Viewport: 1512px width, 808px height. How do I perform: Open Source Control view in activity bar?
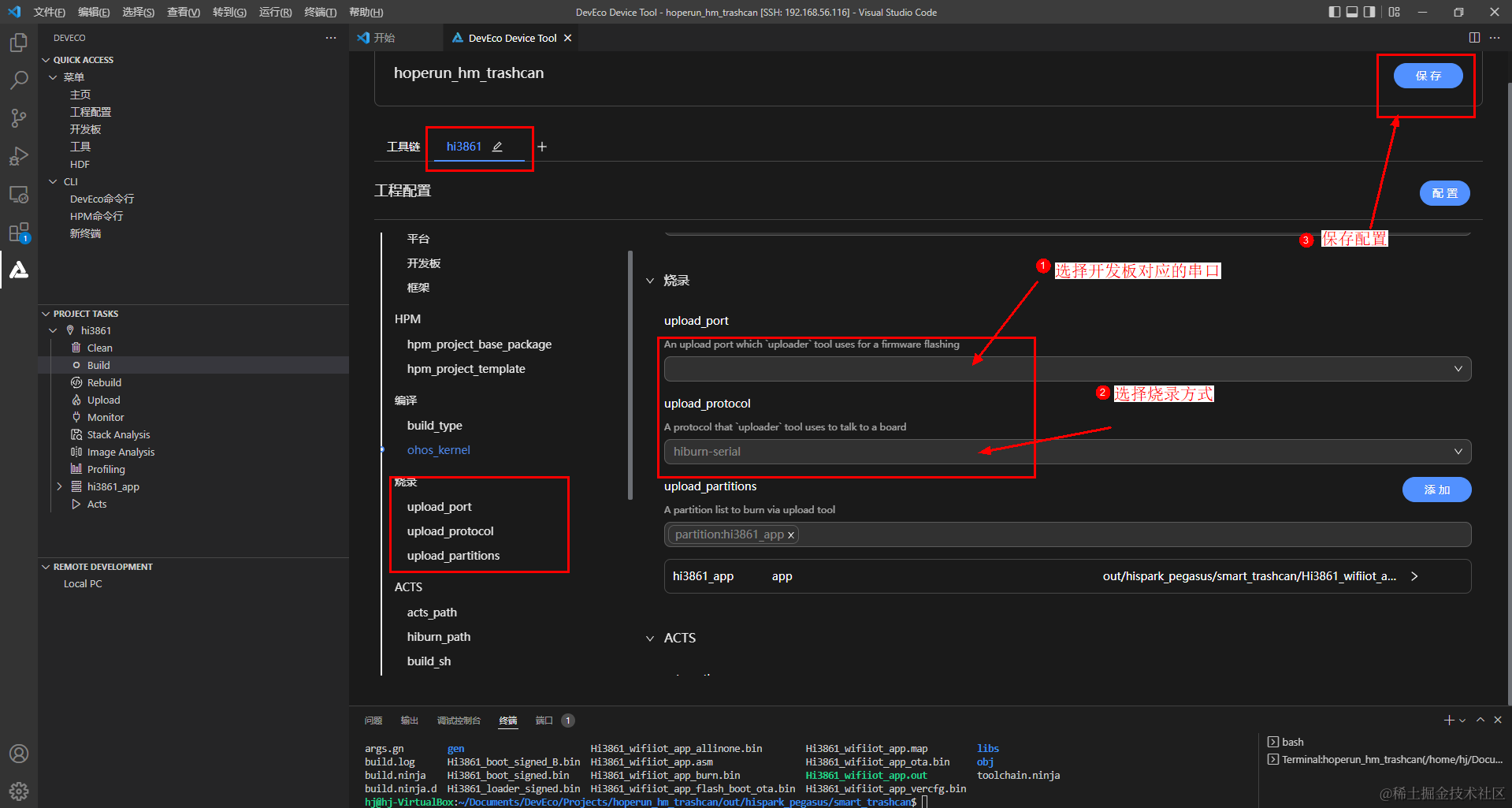click(19, 118)
